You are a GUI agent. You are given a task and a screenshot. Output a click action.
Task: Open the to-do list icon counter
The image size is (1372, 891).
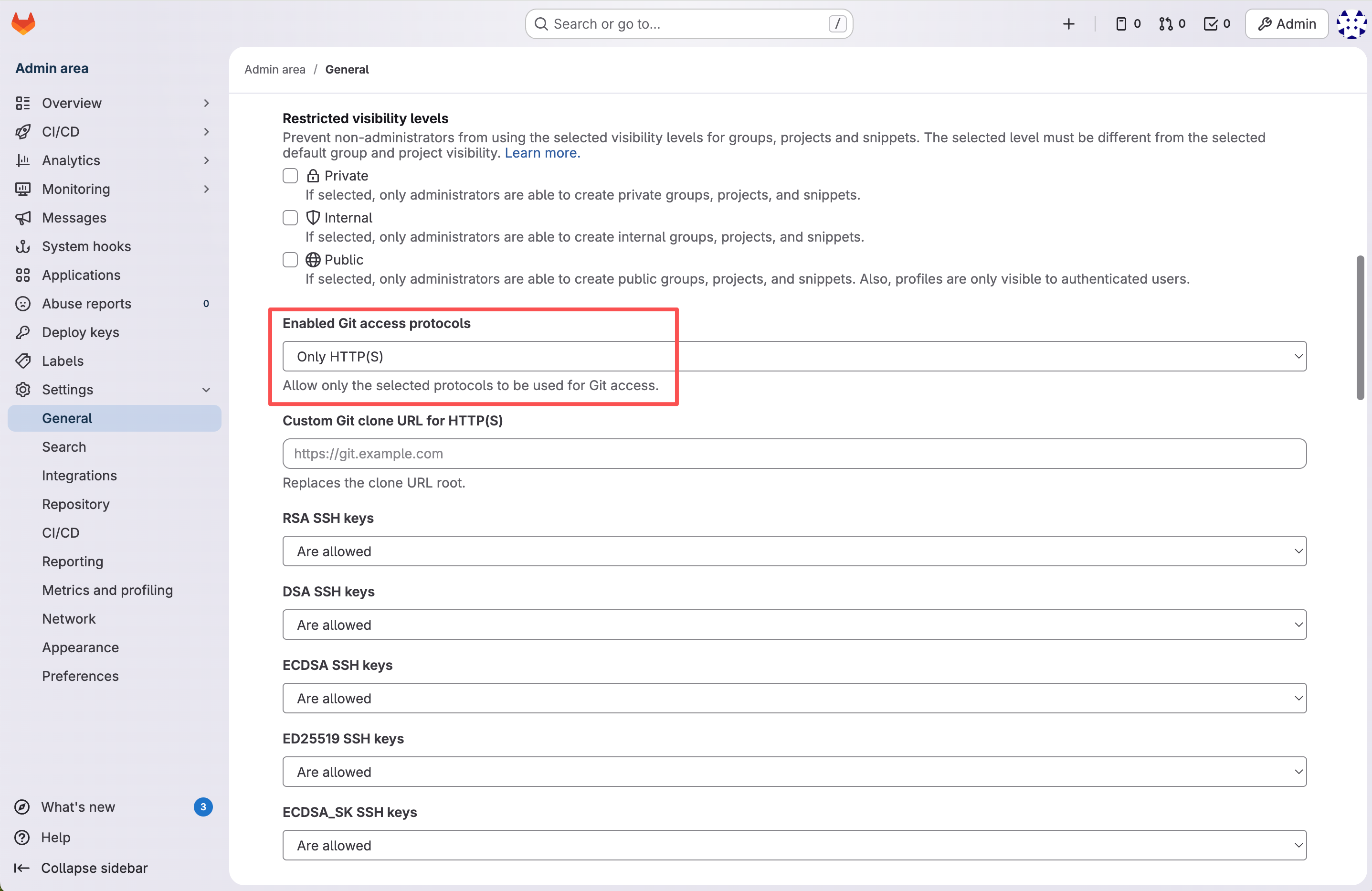[1216, 24]
